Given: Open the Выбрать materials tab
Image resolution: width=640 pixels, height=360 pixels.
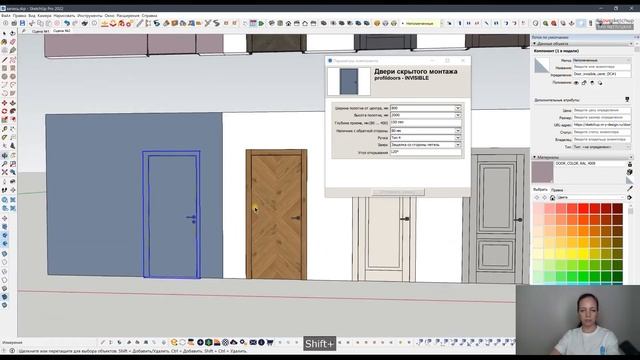Looking at the screenshot, I should pyautogui.click(x=540, y=190).
